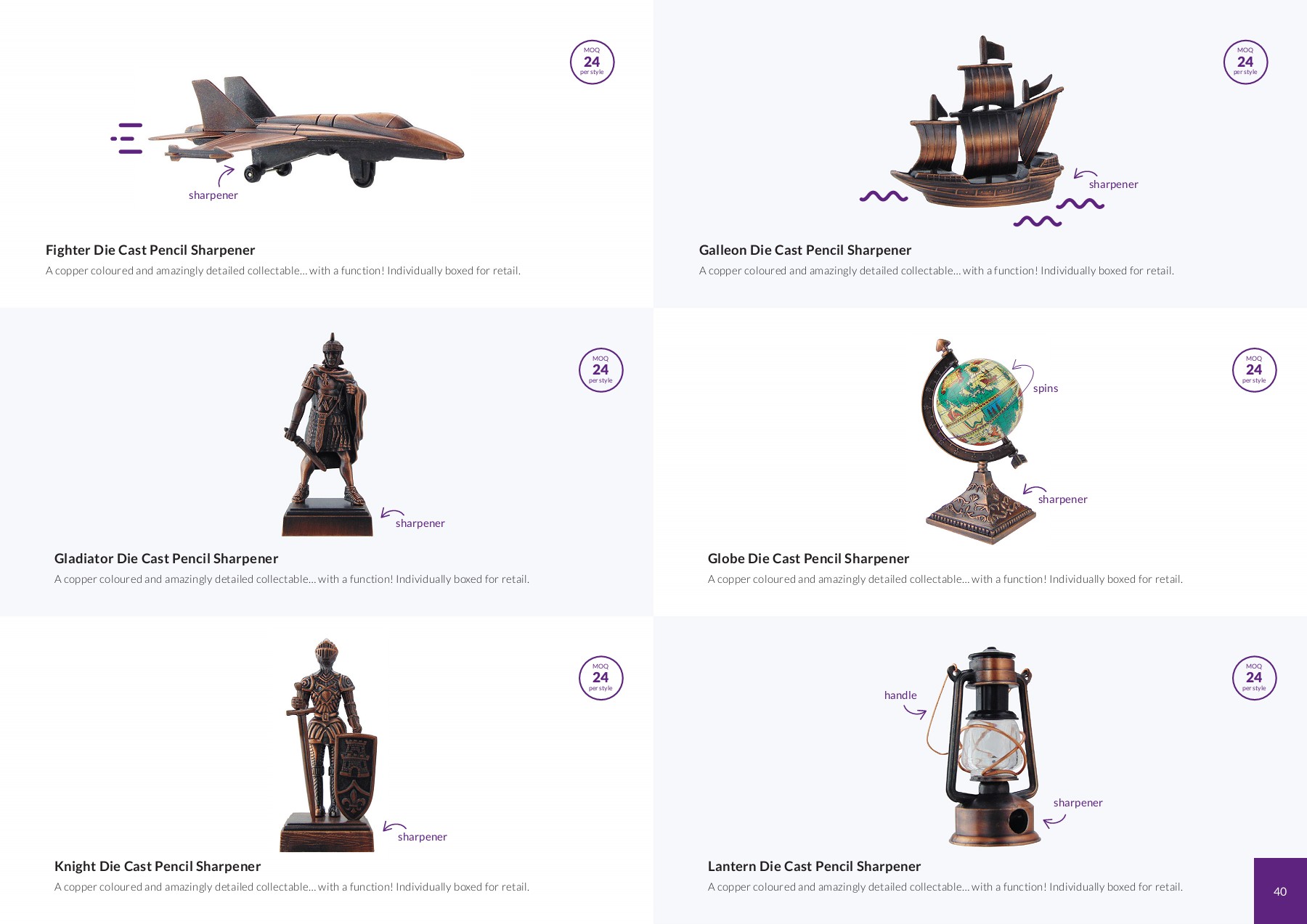Click the MOQ 24 badge beside the Lantern sharpener

click(x=1254, y=678)
